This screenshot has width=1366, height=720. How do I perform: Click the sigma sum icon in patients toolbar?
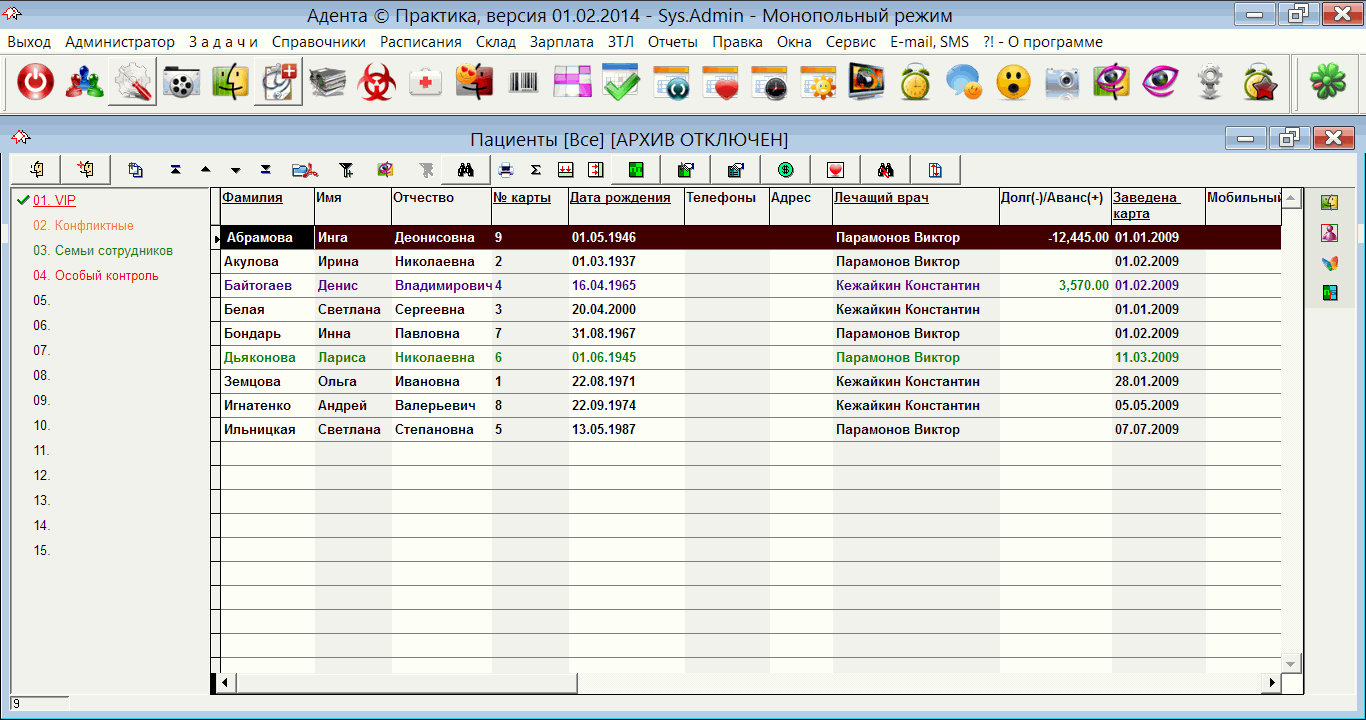[536, 169]
